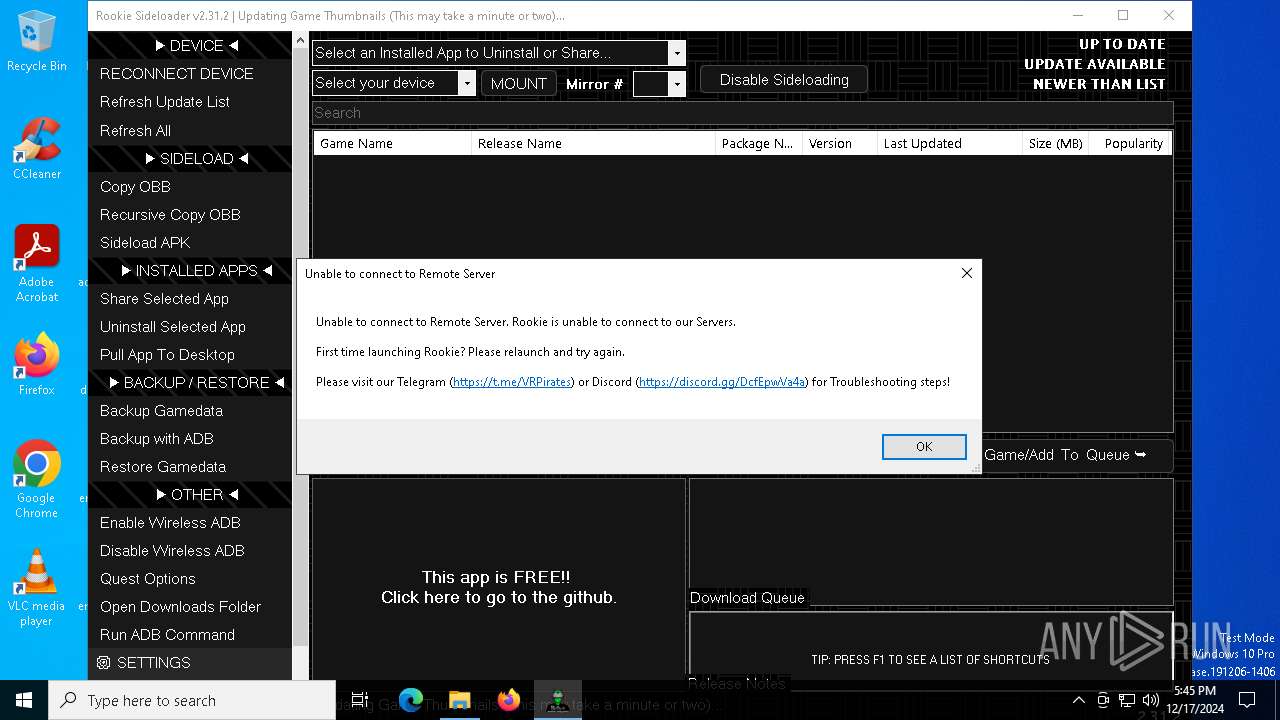Click Restore Gamedata
The image size is (1280, 720).
pos(190,467)
